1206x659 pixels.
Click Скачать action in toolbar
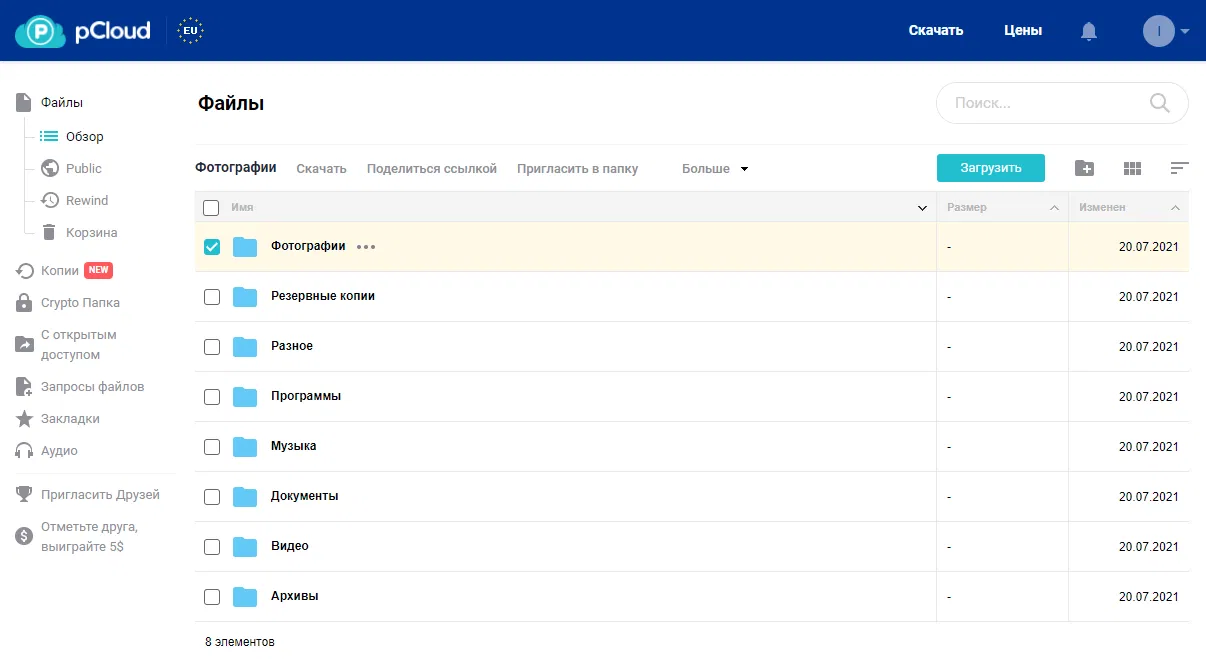[x=321, y=169]
